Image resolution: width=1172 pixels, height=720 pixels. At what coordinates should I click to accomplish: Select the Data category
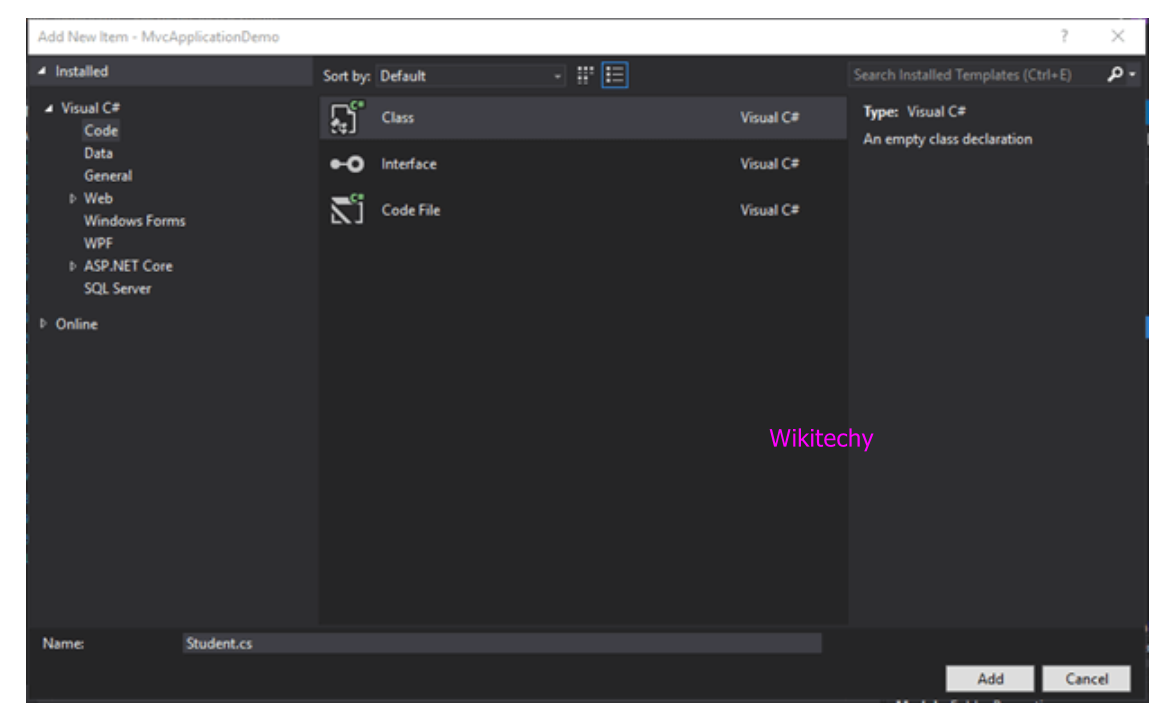[99, 153]
